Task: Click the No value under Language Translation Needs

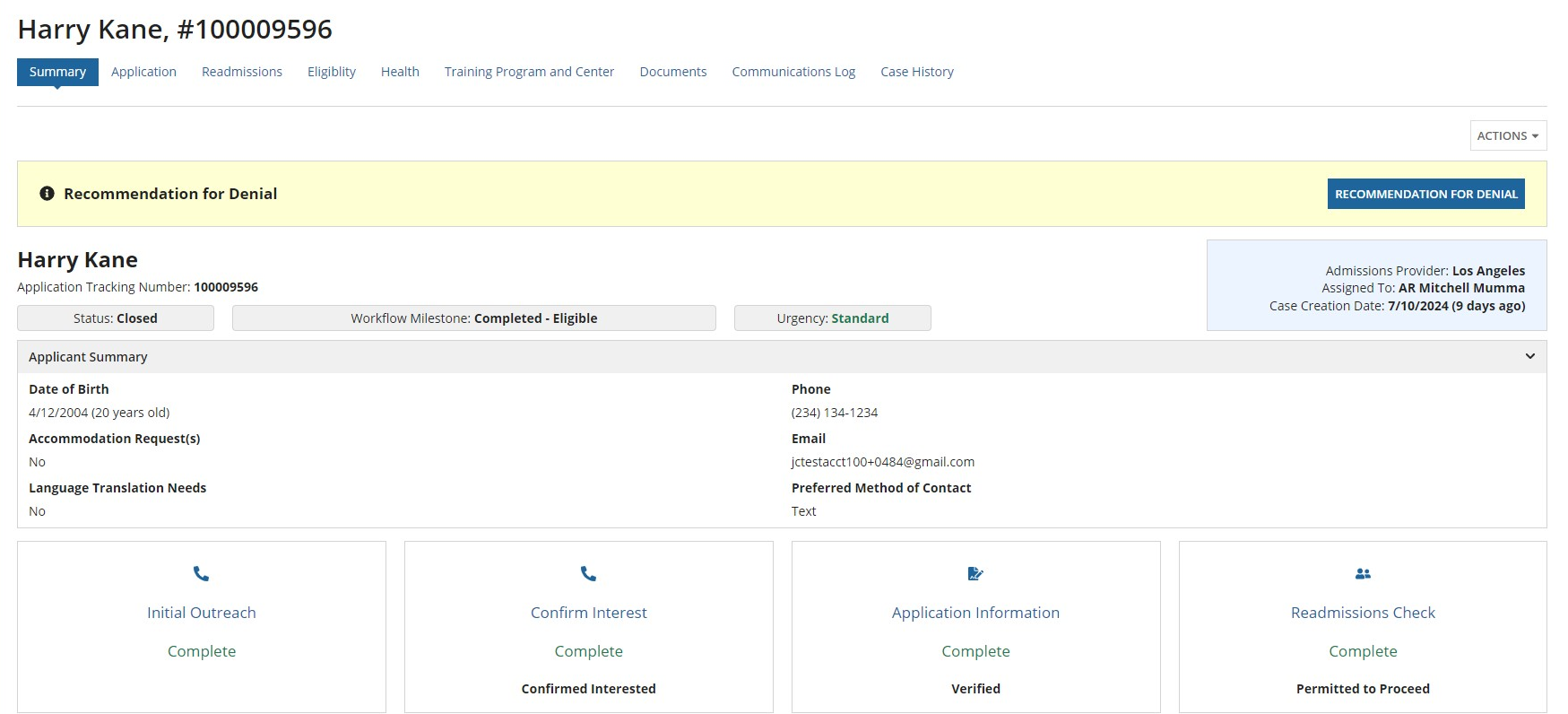Action: [x=37, y=511]
